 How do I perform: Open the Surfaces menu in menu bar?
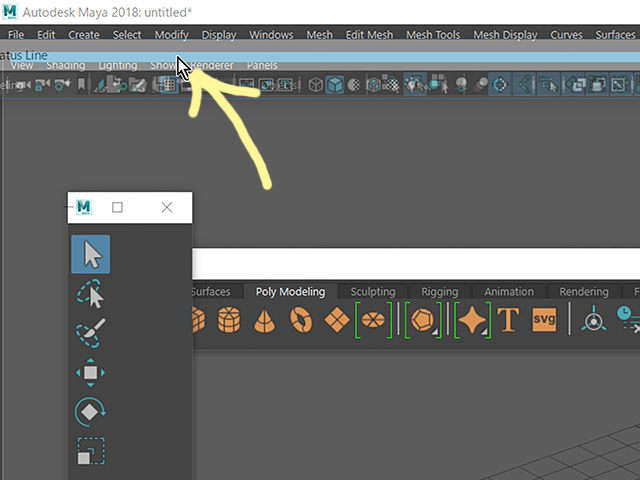point(616,35)
